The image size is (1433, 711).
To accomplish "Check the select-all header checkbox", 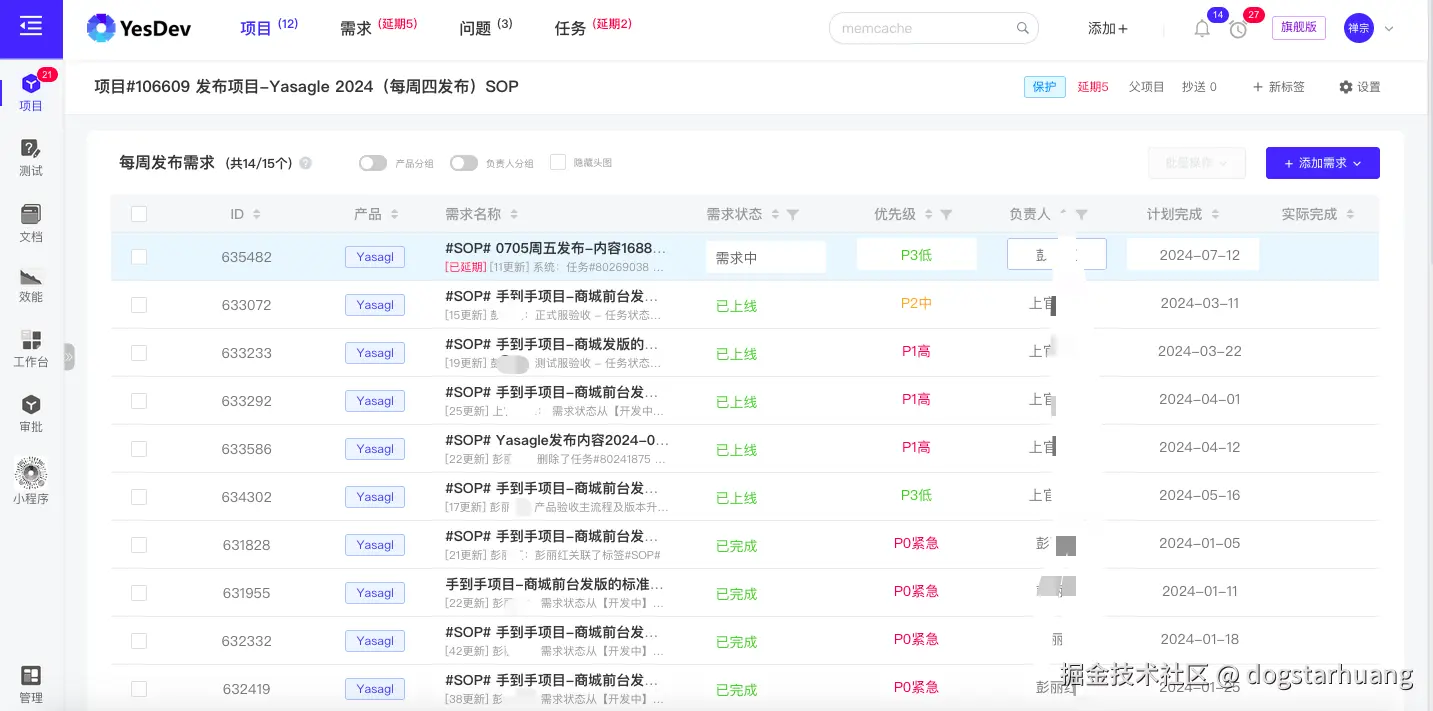I will point(139,214).
